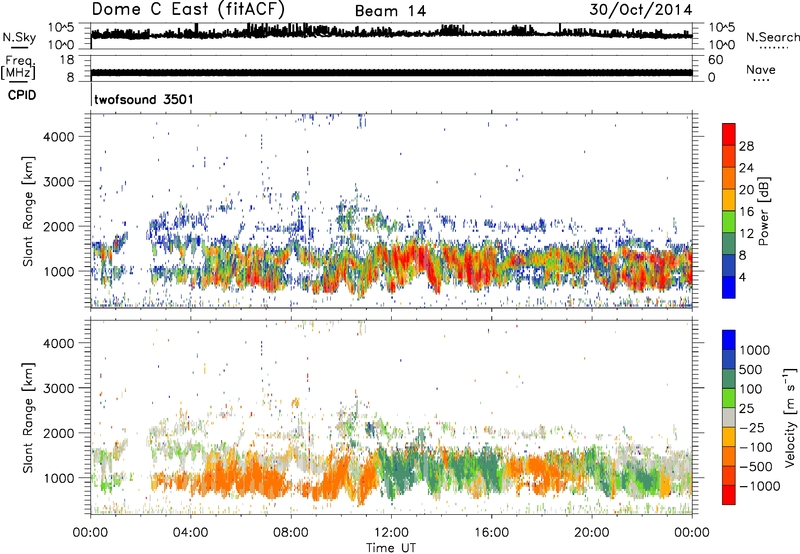Viewport: 800px width, 554px height.
Task: Click the "12:00" time tick label
Action: (391, 533)
